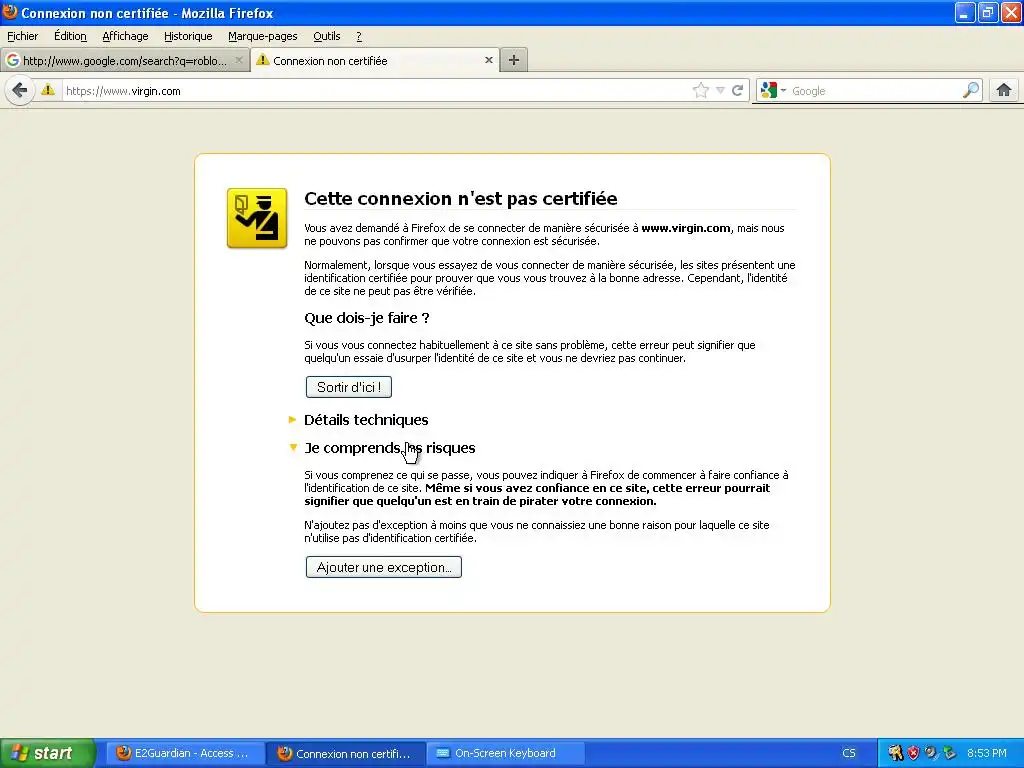The width and height of the screenshot is (1024, 768).
Task: Select Connexion non certifiée taskbar button
Action: pyautogui.click(x=346, y=753)
